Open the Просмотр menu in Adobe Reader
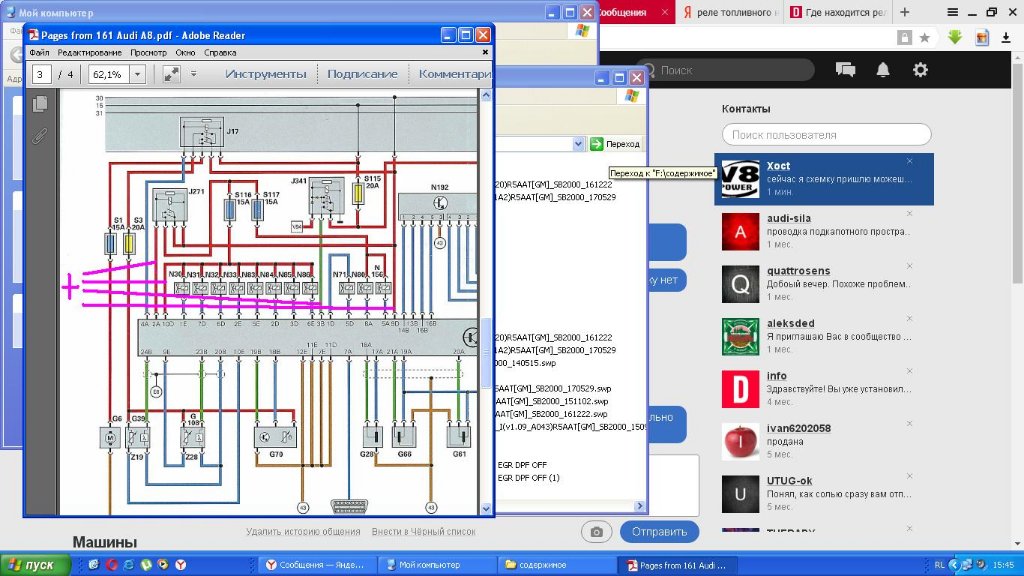This screenshot has height=576, width=1024. point(148,52)
